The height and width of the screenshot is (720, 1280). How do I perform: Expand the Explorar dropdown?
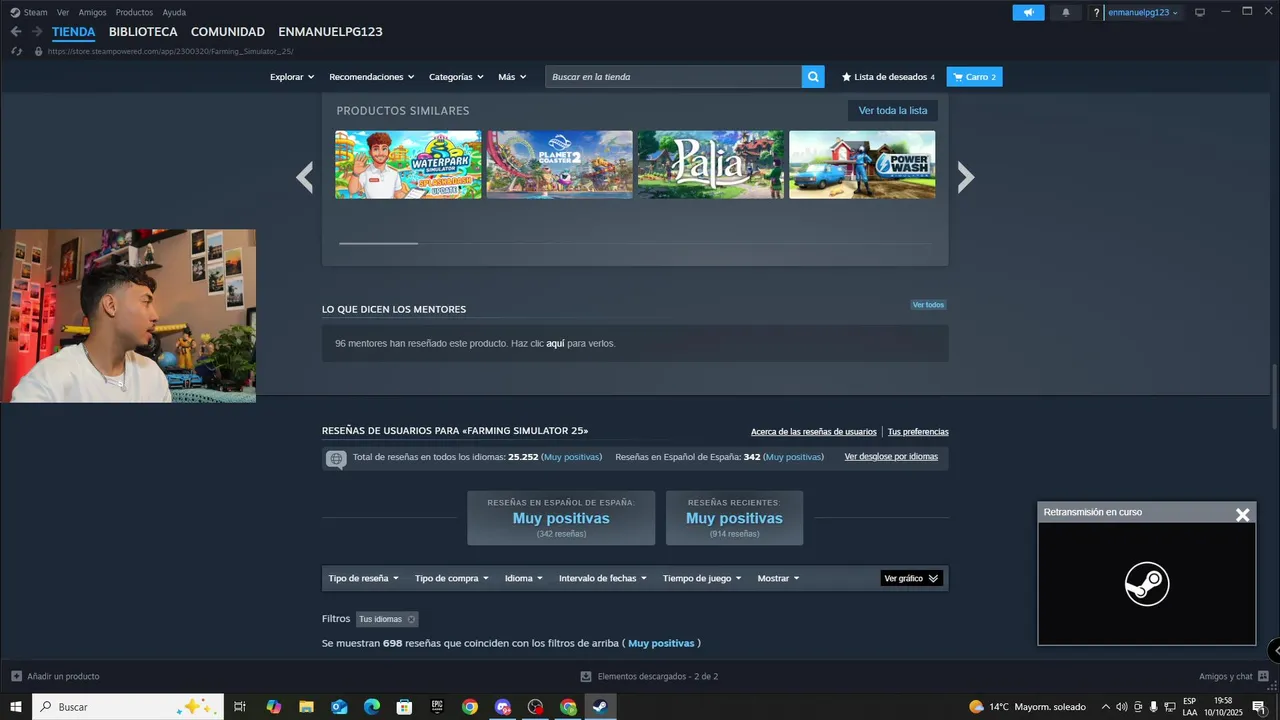coord(292,77)
